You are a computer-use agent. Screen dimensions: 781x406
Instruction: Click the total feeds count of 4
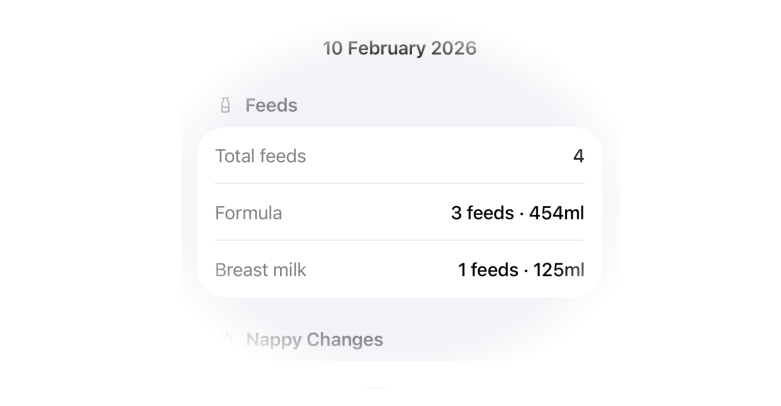[x=578, y=156]
